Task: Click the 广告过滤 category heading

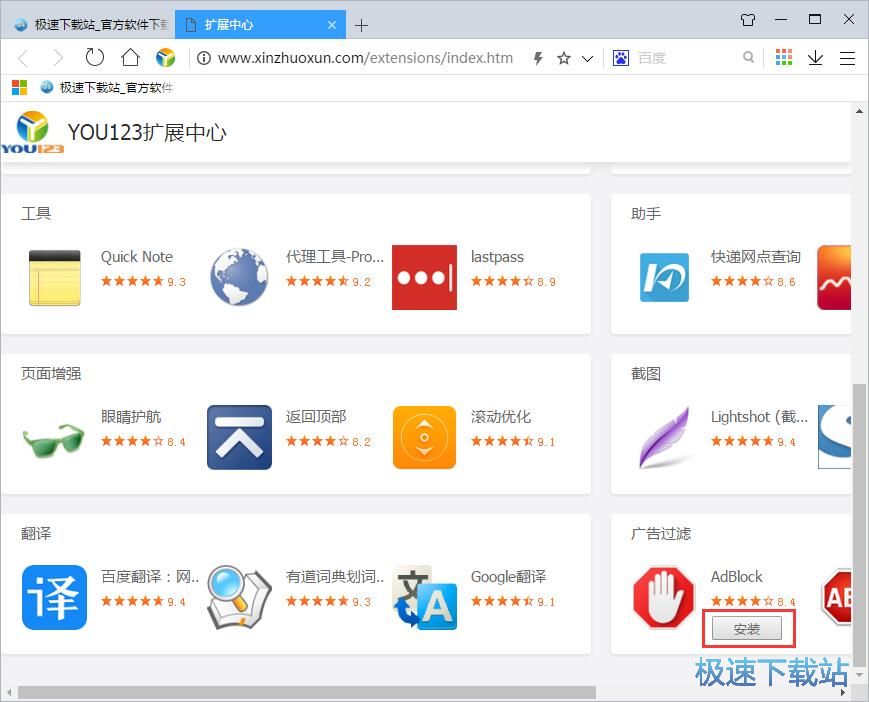Action: pyautogui.click(x=661, y=534)
